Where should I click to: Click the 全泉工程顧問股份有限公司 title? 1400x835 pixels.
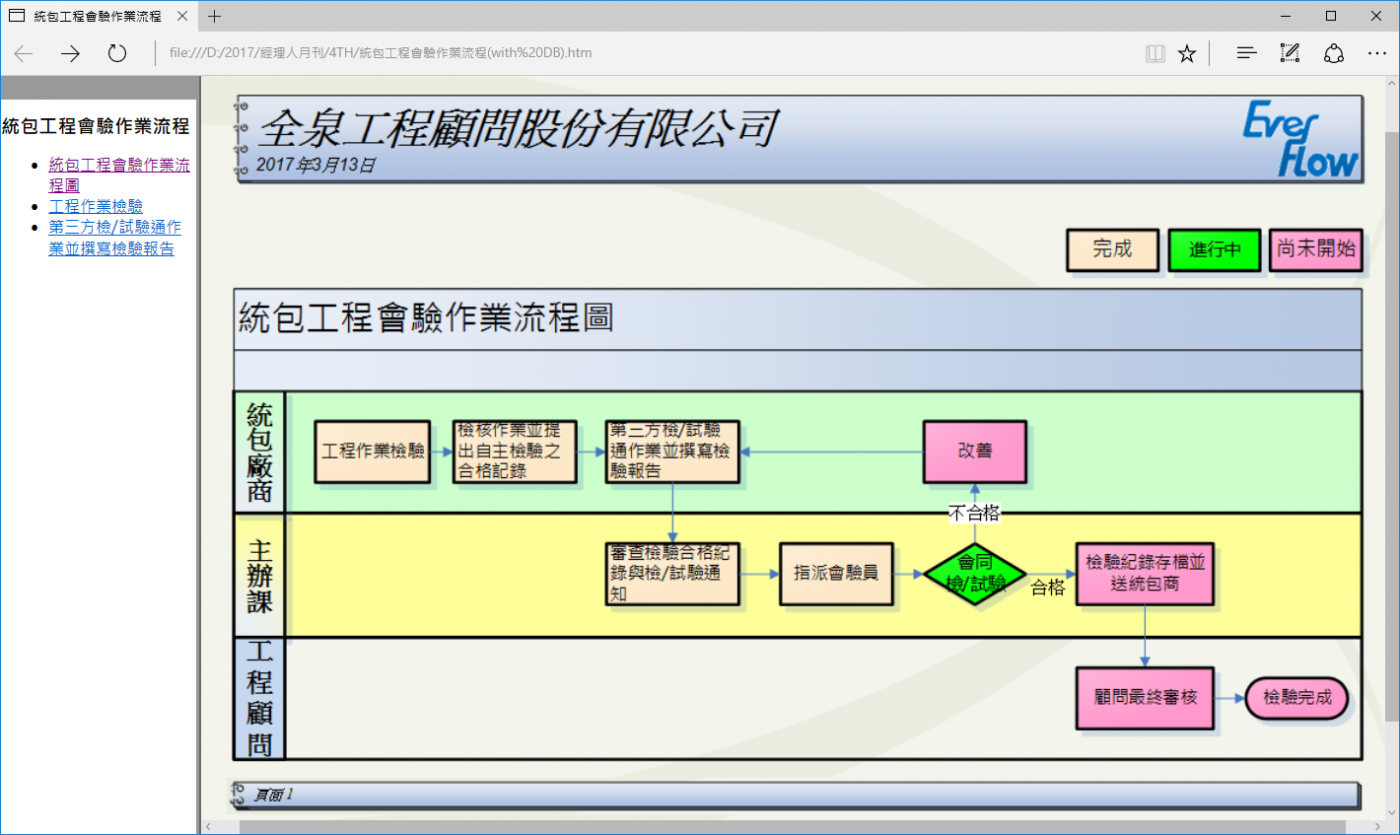pos(518,128)
